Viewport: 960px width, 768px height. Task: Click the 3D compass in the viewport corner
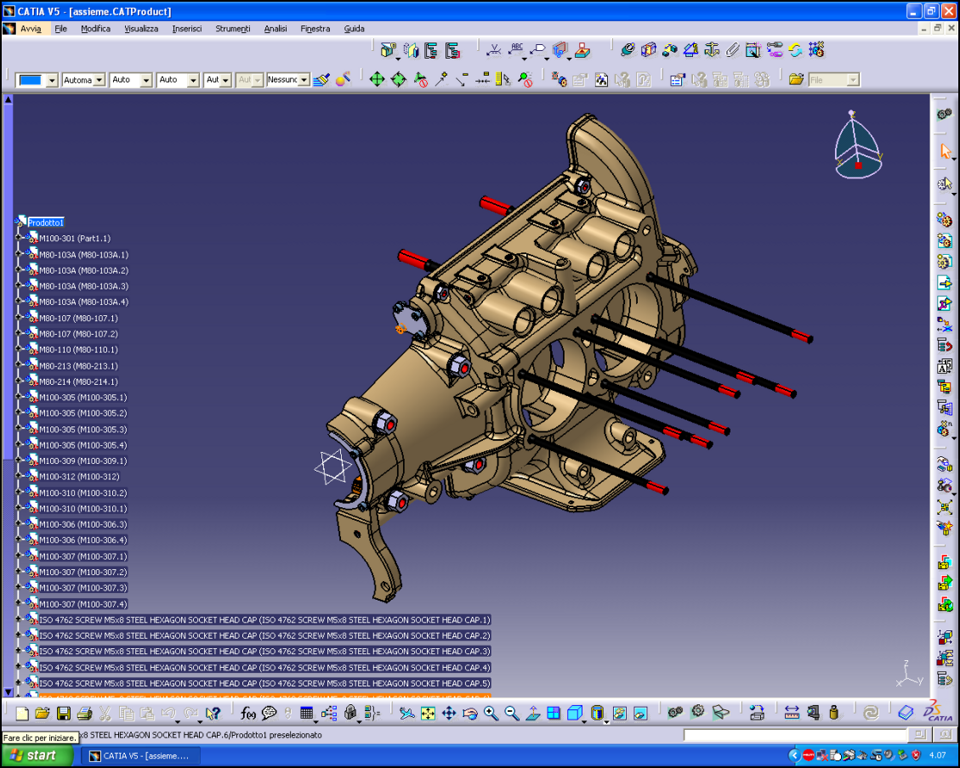(857, 147)
